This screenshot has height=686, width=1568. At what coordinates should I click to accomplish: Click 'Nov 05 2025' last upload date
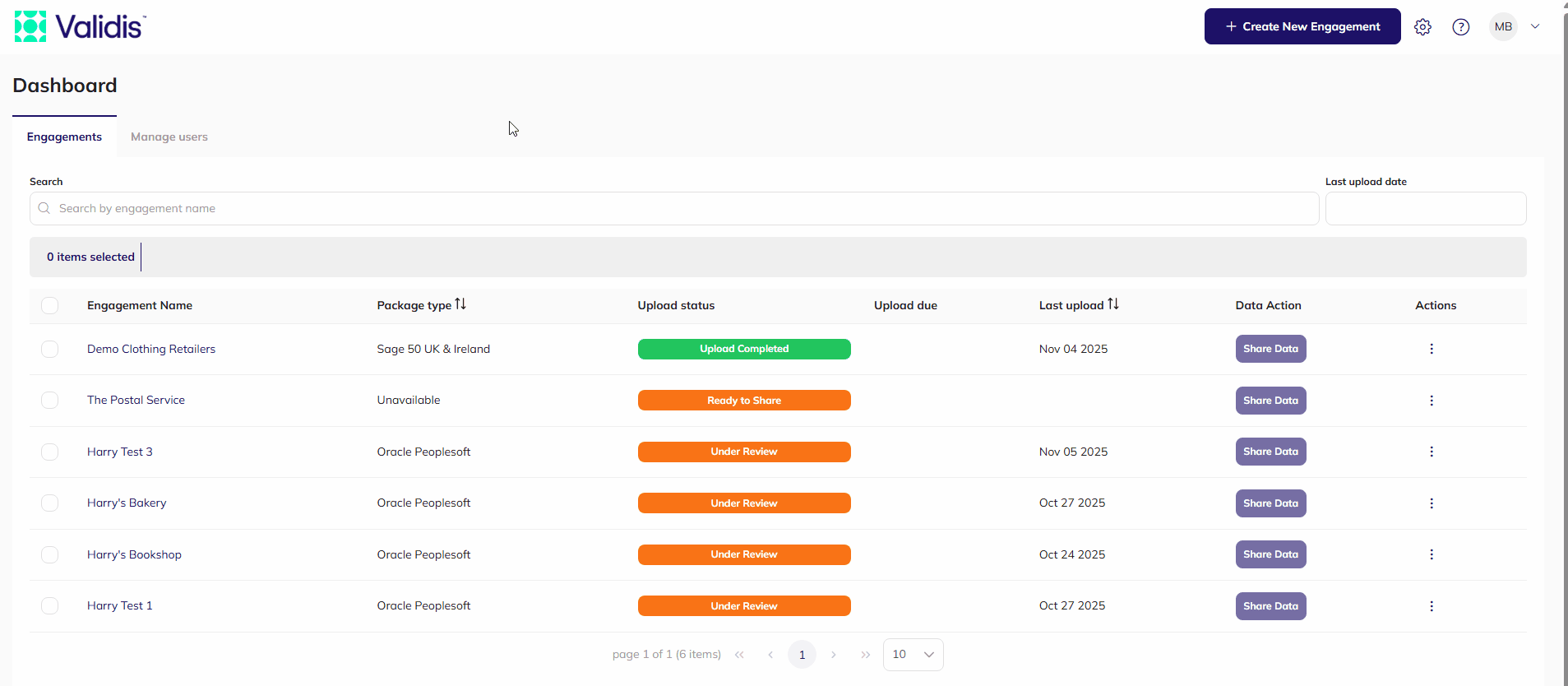coord(1073,452)
